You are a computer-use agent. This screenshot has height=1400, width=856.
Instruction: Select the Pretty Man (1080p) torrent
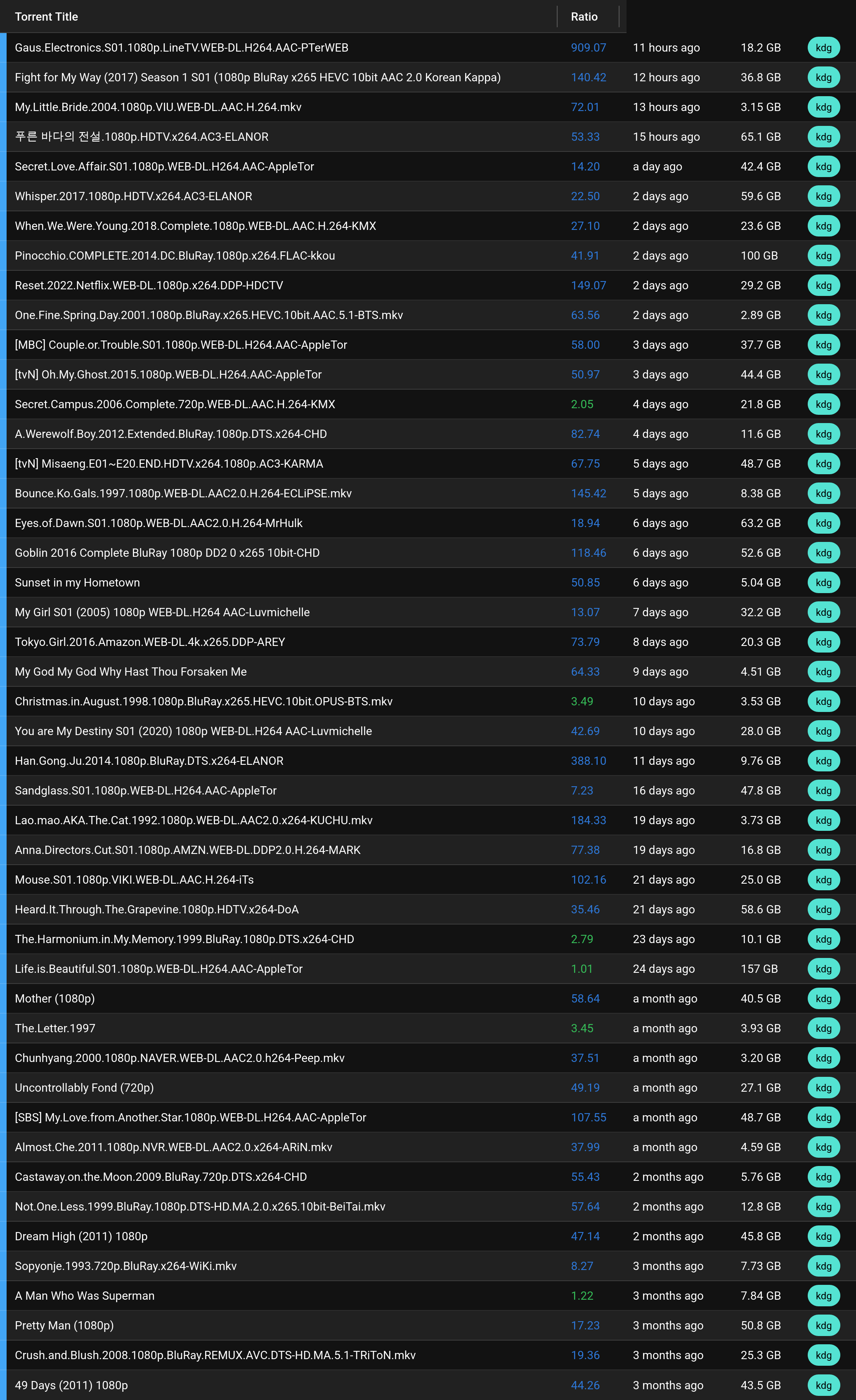[64, 1326]
